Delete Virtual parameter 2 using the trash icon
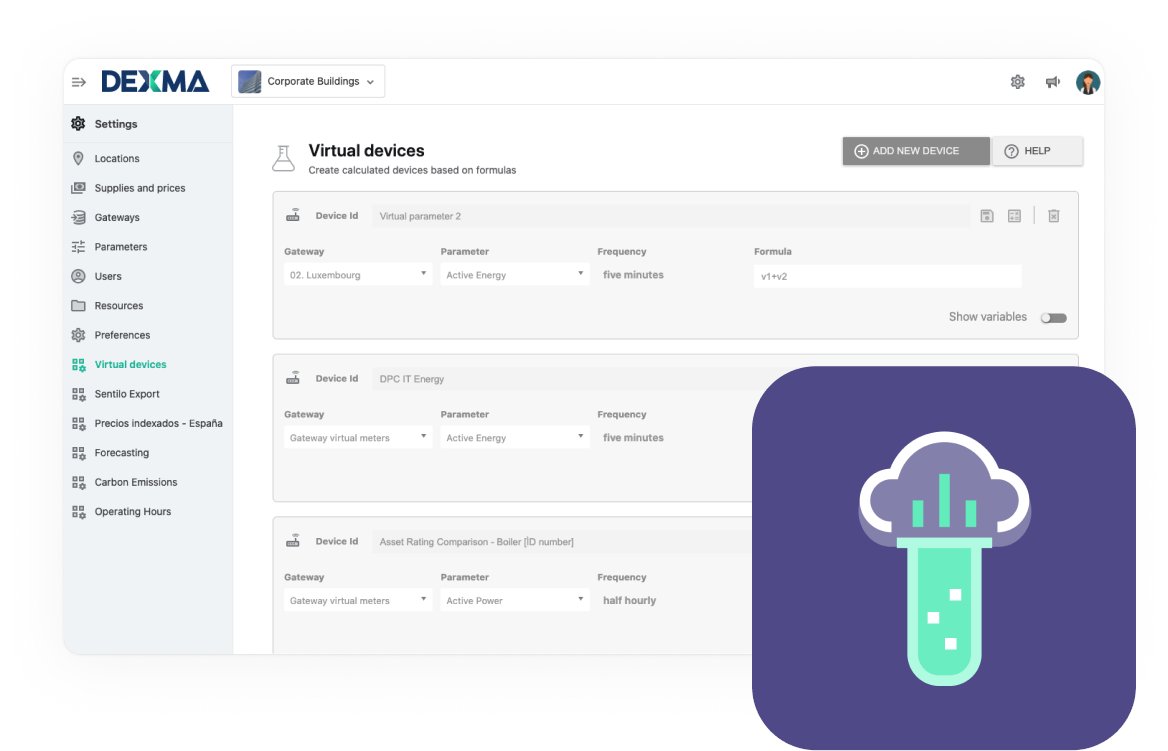 [x=1053, y=215]
